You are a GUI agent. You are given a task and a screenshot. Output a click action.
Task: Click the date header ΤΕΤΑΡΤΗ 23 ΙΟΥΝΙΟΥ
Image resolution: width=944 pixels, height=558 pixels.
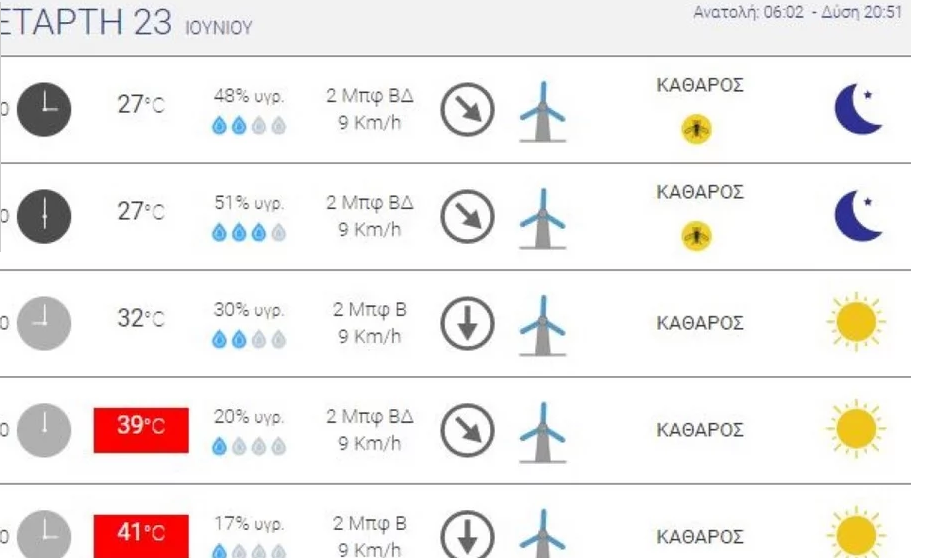pyautogui.click(x=126, y=23)
